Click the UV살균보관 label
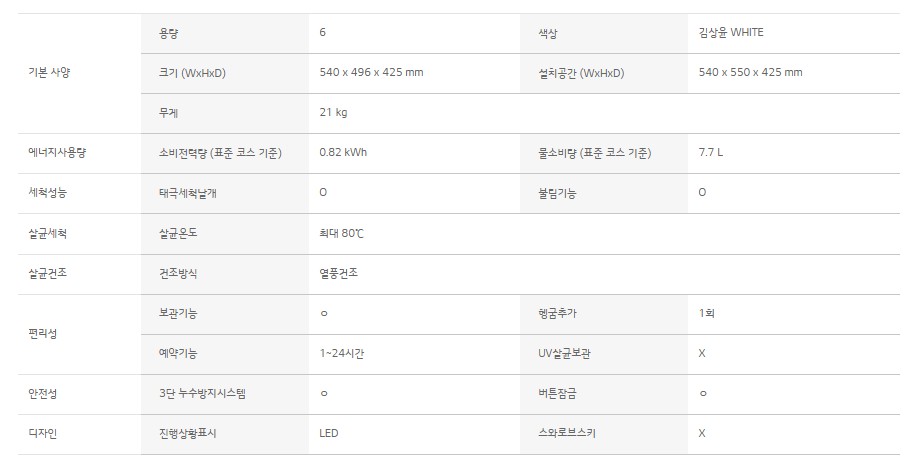The image size is (916, 468). [564, 353]
